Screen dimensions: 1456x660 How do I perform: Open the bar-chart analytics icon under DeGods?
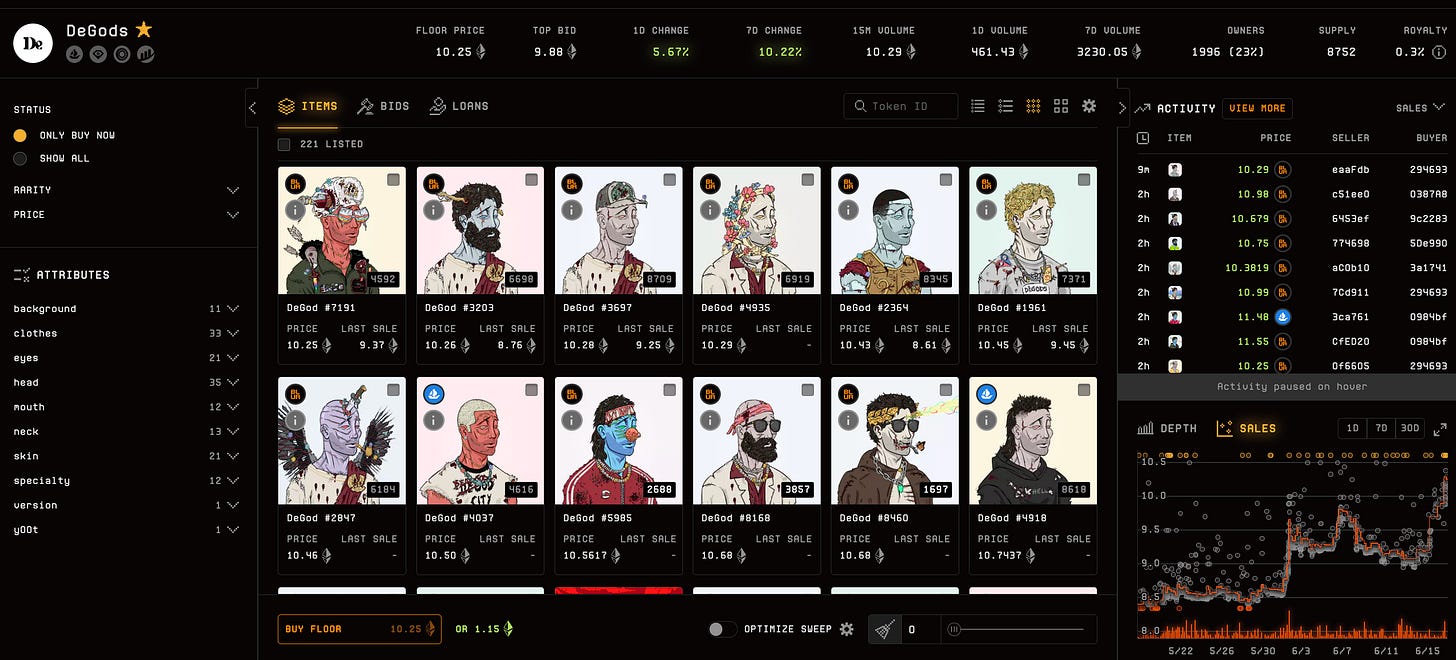click(146, 54)
